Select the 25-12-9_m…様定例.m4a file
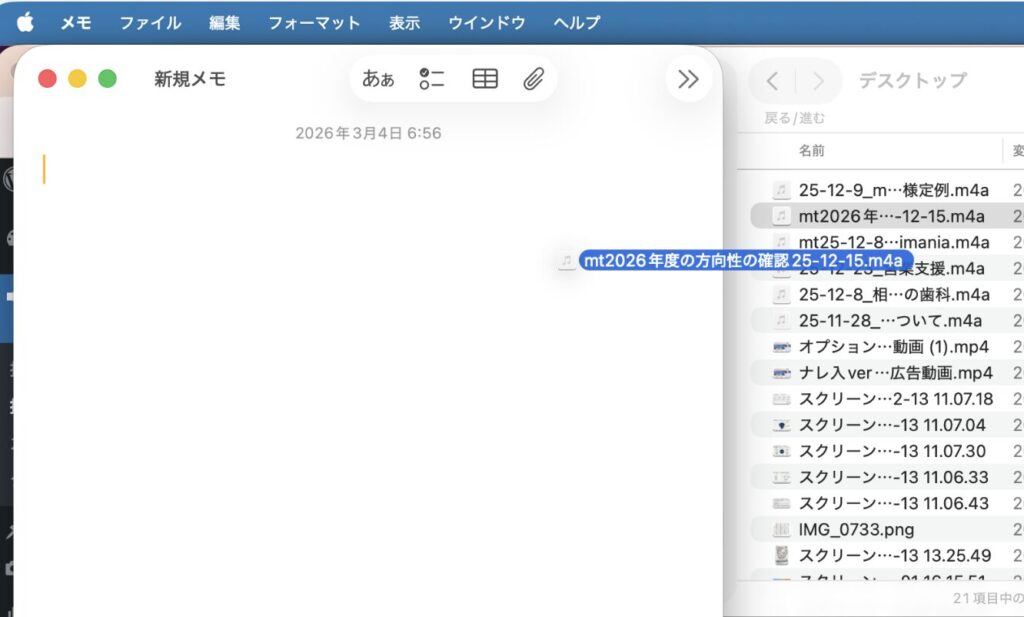Image resolution: width=1024 pixels, height=617 pixels. coord(893,190)
